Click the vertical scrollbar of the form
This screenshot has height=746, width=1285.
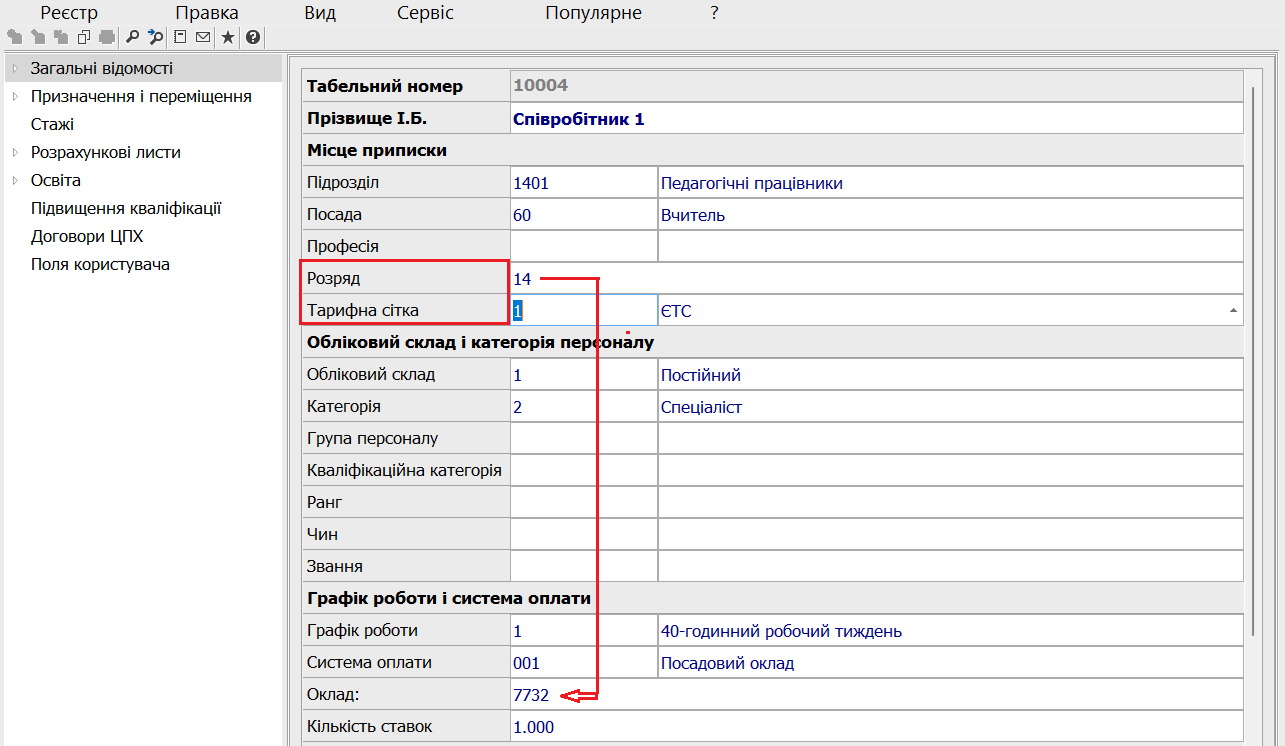1252,362
